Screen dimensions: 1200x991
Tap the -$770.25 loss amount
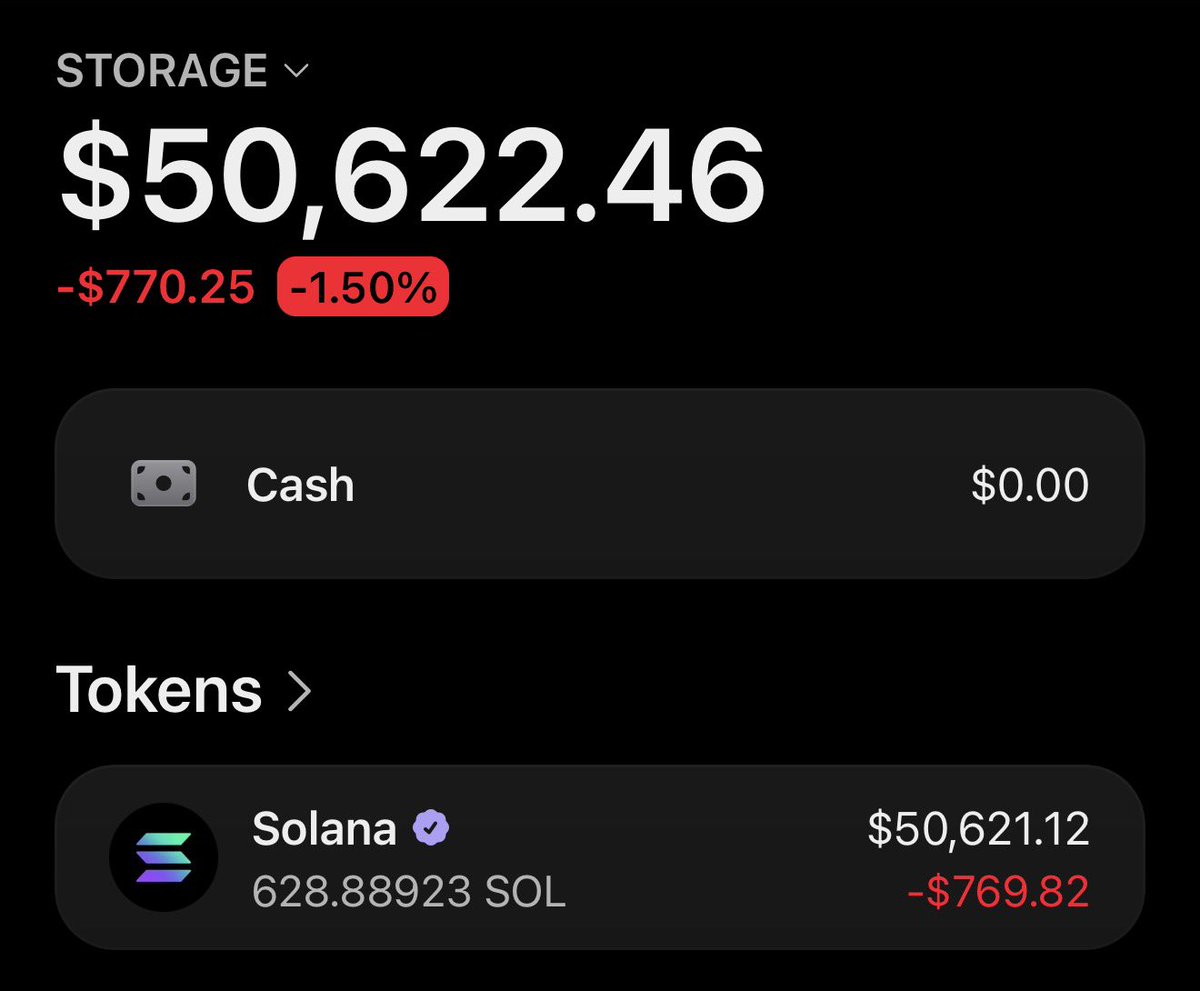click(155, 288)
